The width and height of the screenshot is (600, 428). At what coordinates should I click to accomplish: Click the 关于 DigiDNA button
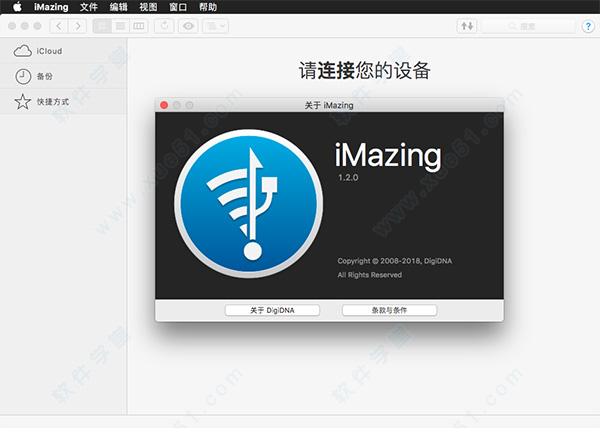272,310
